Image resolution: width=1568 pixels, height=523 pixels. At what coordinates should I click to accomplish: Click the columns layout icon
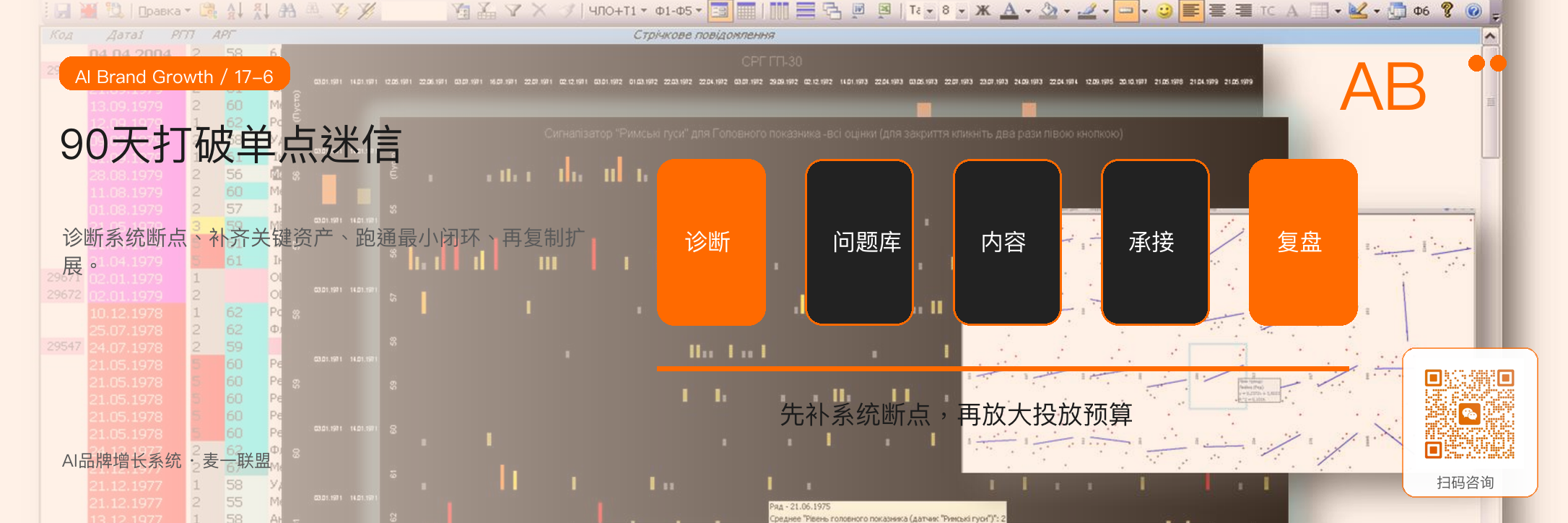click(779, 10)
